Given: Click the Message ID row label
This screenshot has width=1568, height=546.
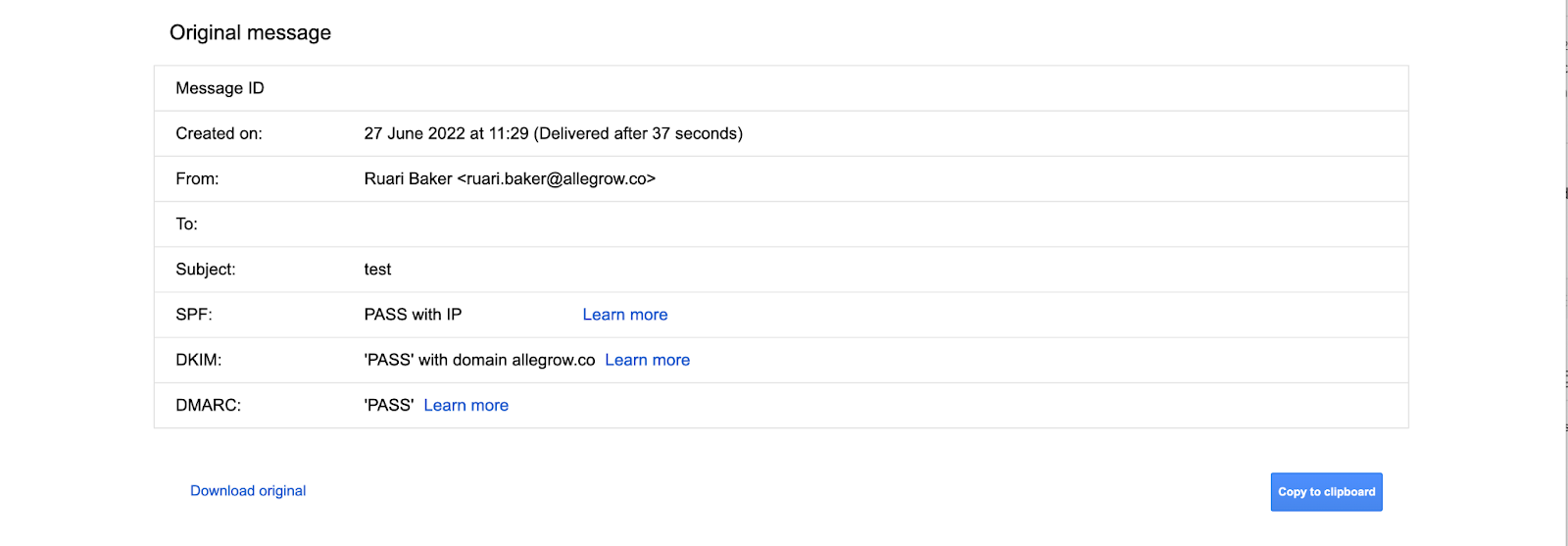Looking at the screenshot, I should pos(220,88).
